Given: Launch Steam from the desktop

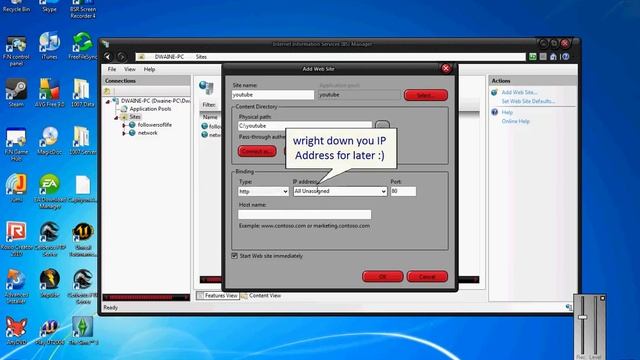Looking at the screenshot, I should 16,93.
